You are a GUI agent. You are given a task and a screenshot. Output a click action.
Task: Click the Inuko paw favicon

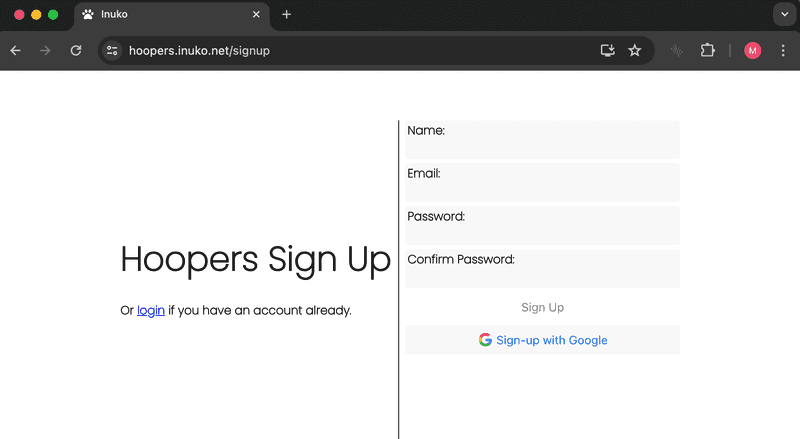click(88, 14)
